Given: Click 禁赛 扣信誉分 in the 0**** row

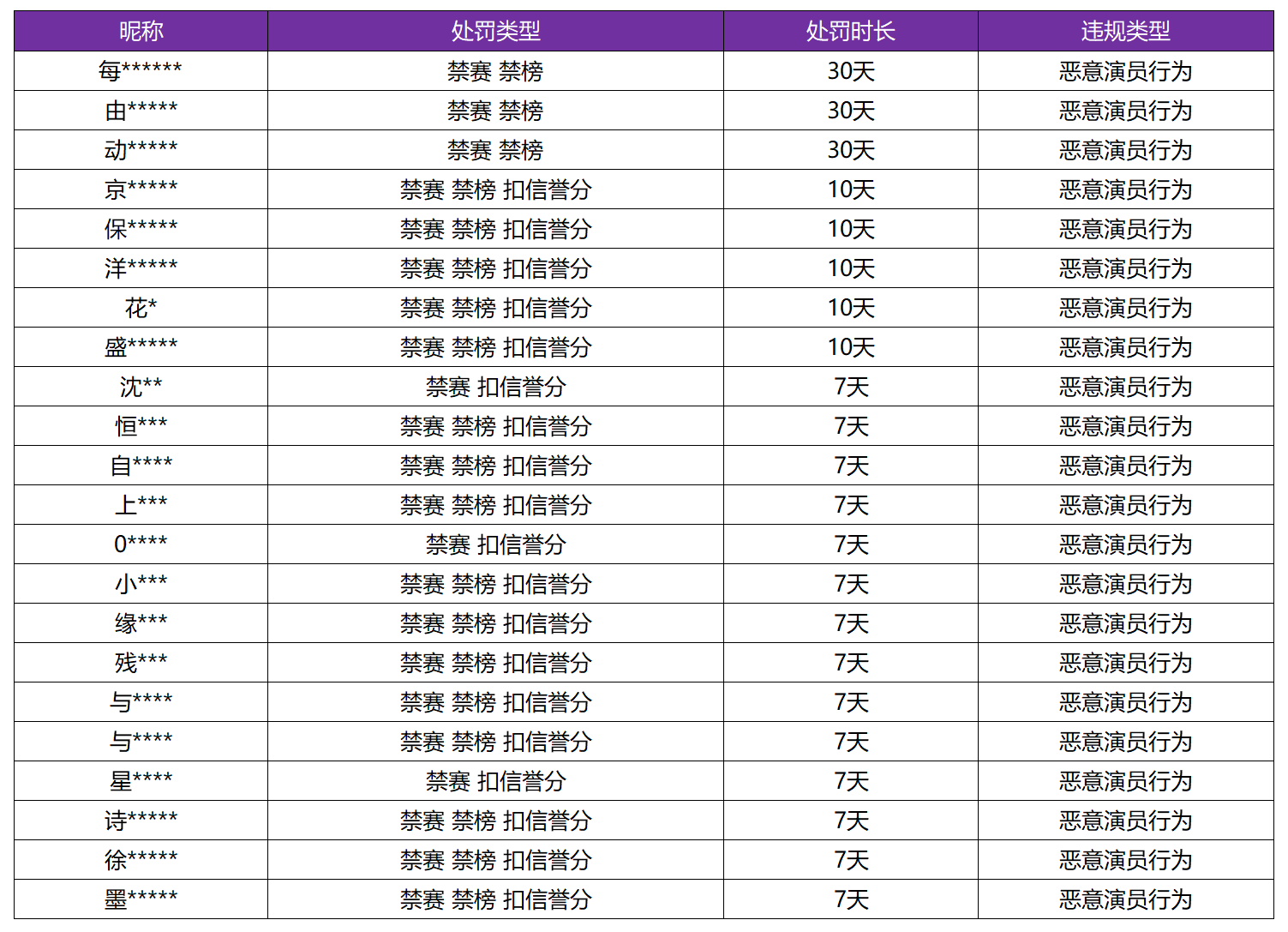Looking at the screenshot, I should [495, 544].
